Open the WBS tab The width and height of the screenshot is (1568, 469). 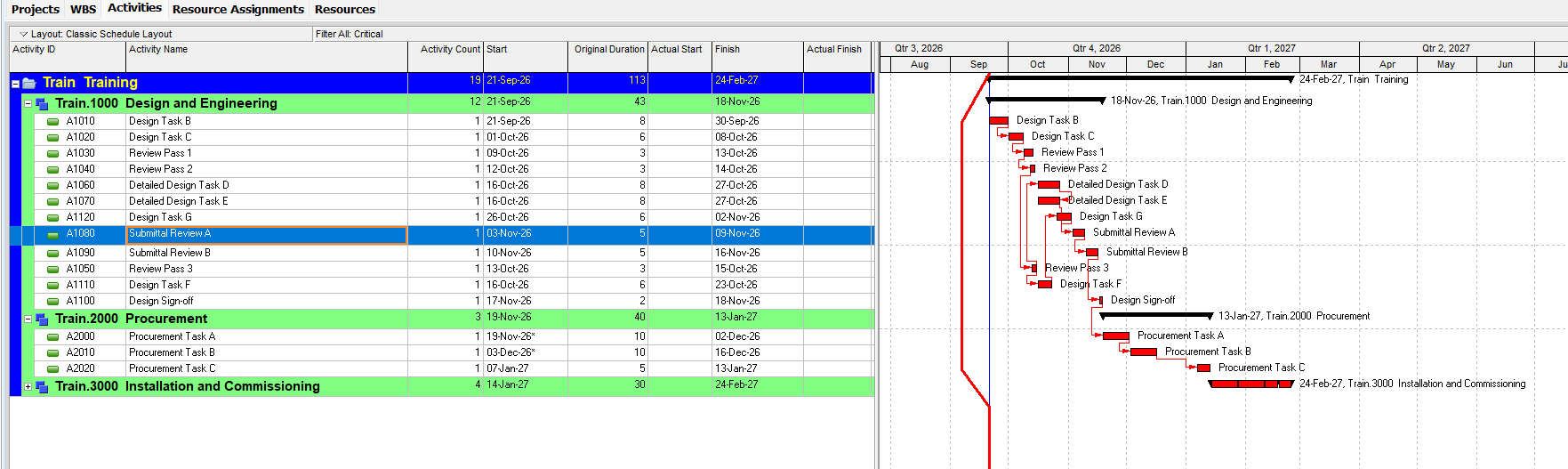point(84,9)
